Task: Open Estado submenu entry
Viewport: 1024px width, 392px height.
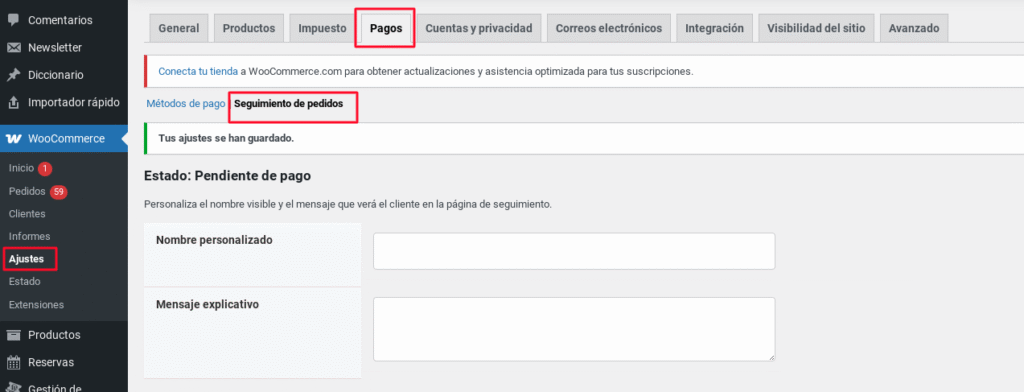Action: click(25, 282)
